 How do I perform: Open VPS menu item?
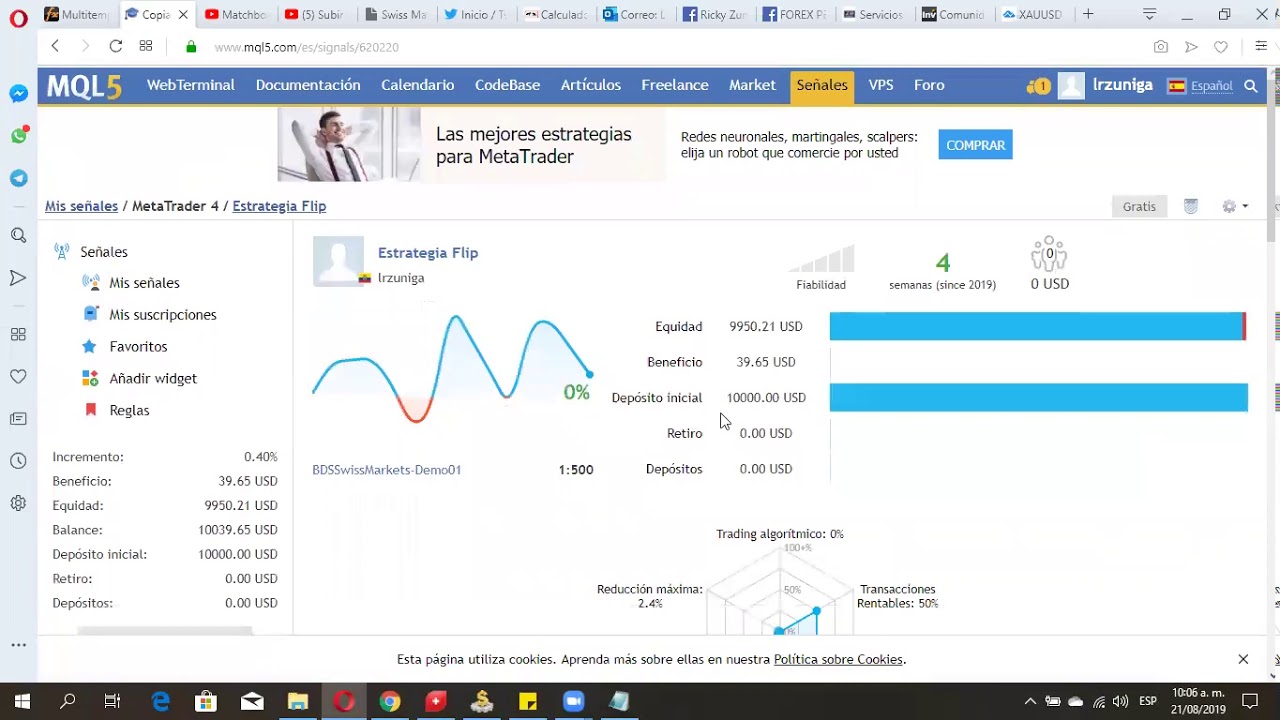(881, 85)
